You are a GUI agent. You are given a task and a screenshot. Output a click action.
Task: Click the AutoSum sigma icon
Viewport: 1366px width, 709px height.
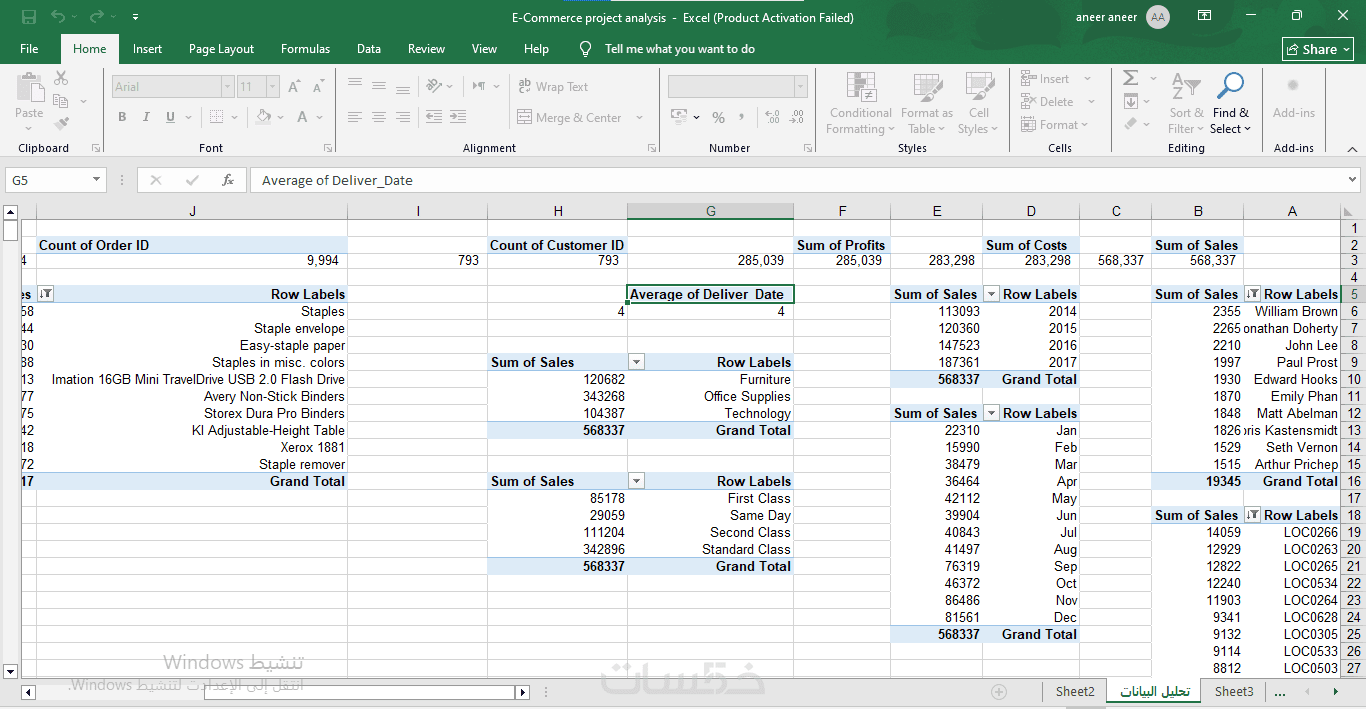(1130, 78)
